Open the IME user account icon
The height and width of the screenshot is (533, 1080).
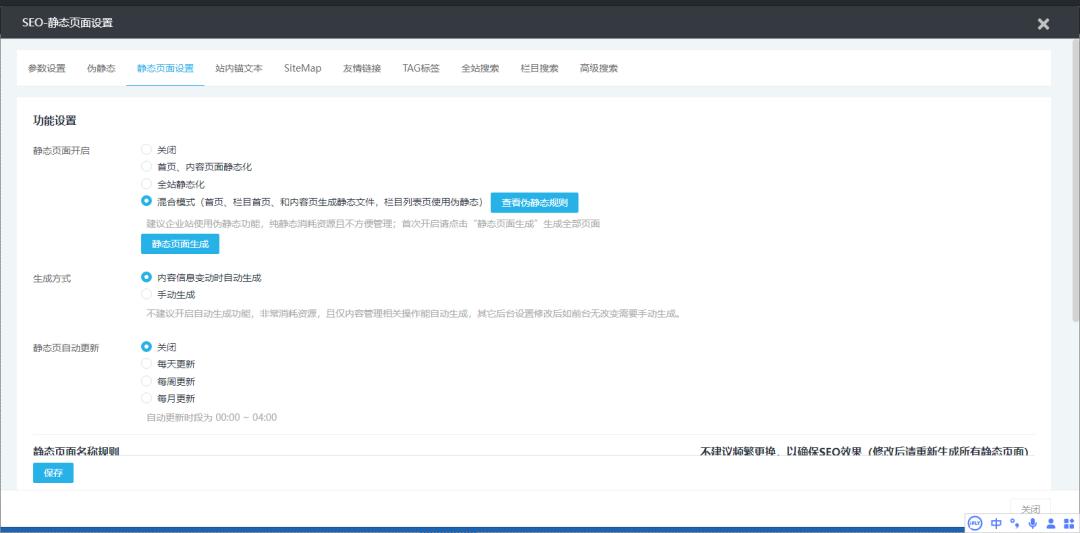point(1051,523)
